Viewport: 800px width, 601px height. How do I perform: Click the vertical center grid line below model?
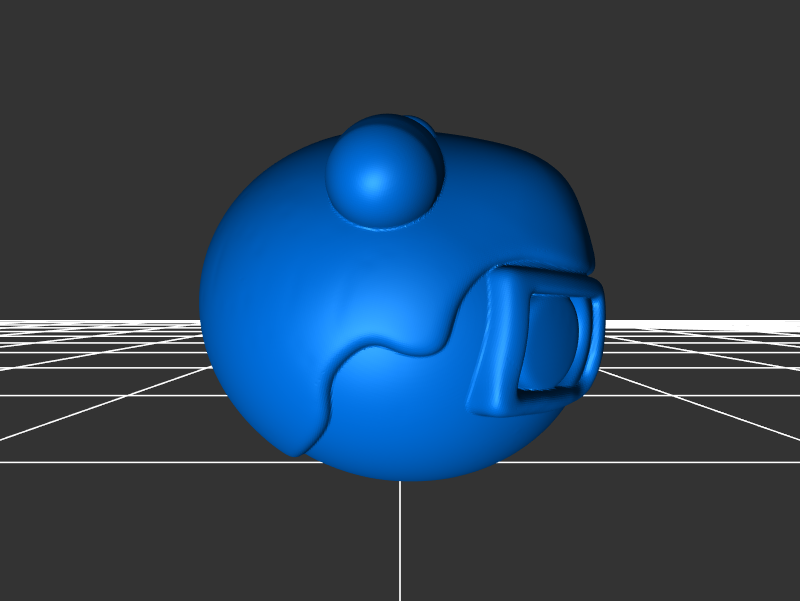[x=400, y=540]
